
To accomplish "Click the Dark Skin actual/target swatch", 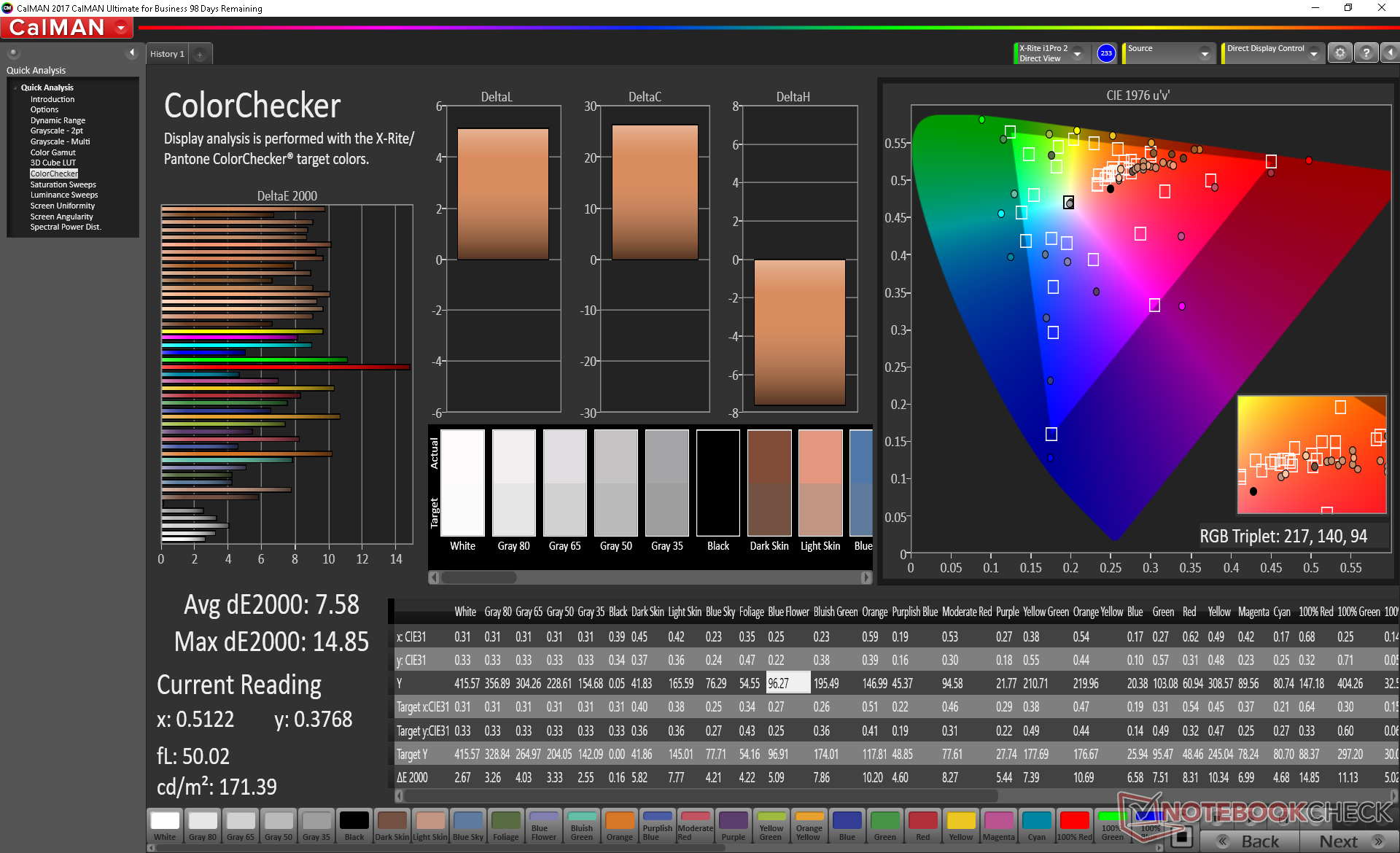I will [x=769, y=483].
